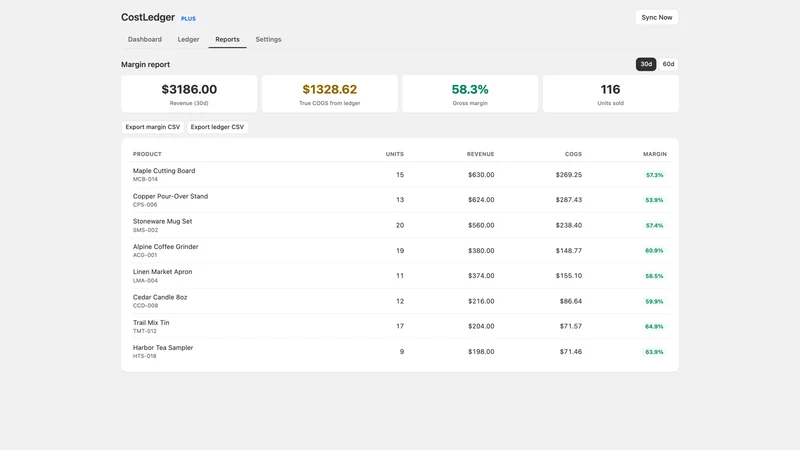Select the Reports tab
The image size is (800, 450).
227,39
